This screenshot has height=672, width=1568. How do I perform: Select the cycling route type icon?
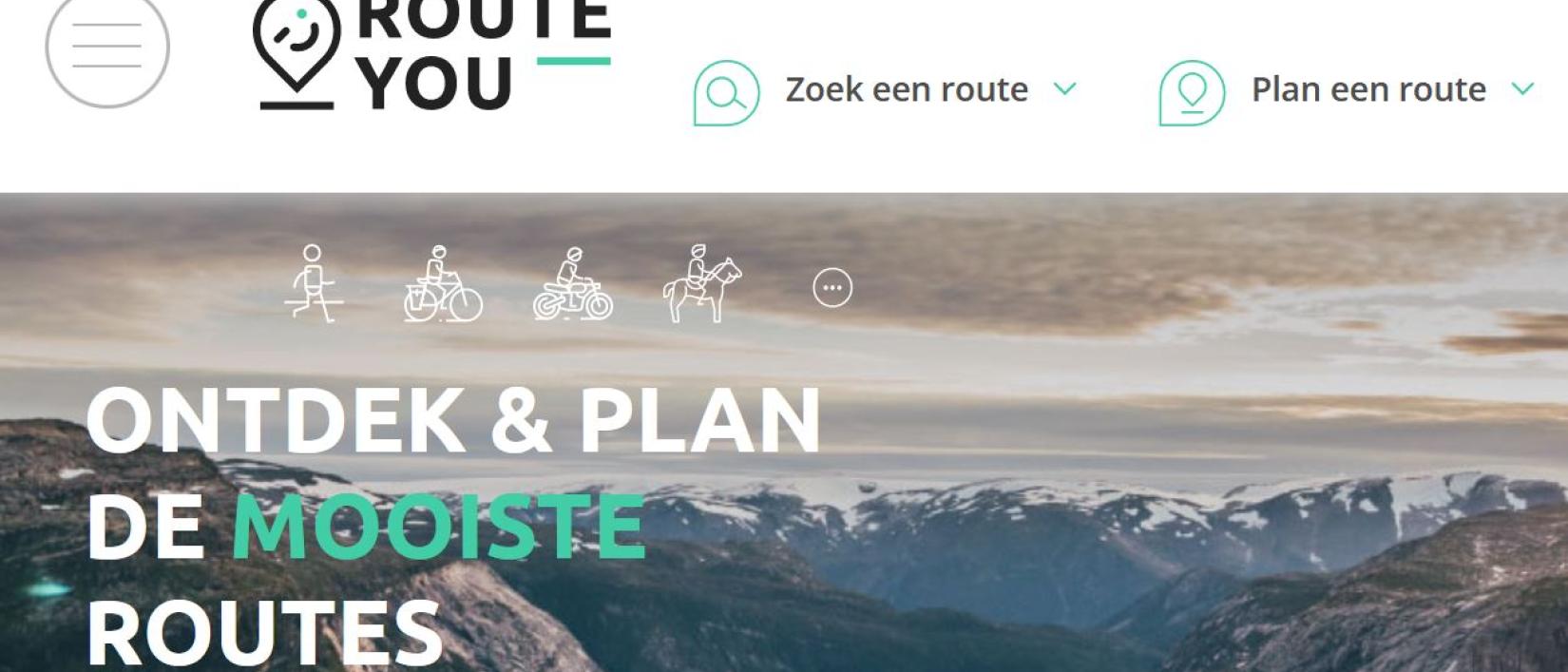[x=443, y=283]
